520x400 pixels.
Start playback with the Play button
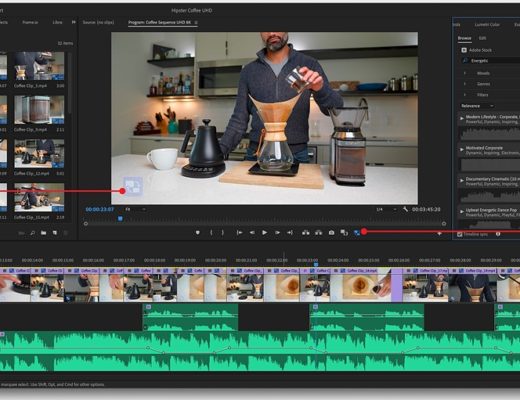(264, 232)
